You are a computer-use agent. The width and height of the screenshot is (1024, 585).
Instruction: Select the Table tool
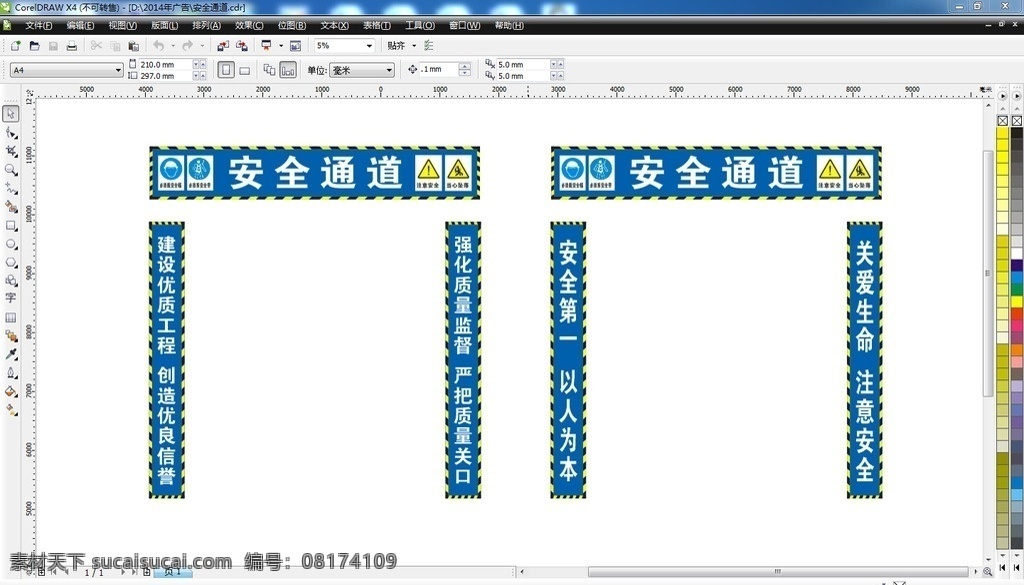pyautogui.click(x=10, y=317)
